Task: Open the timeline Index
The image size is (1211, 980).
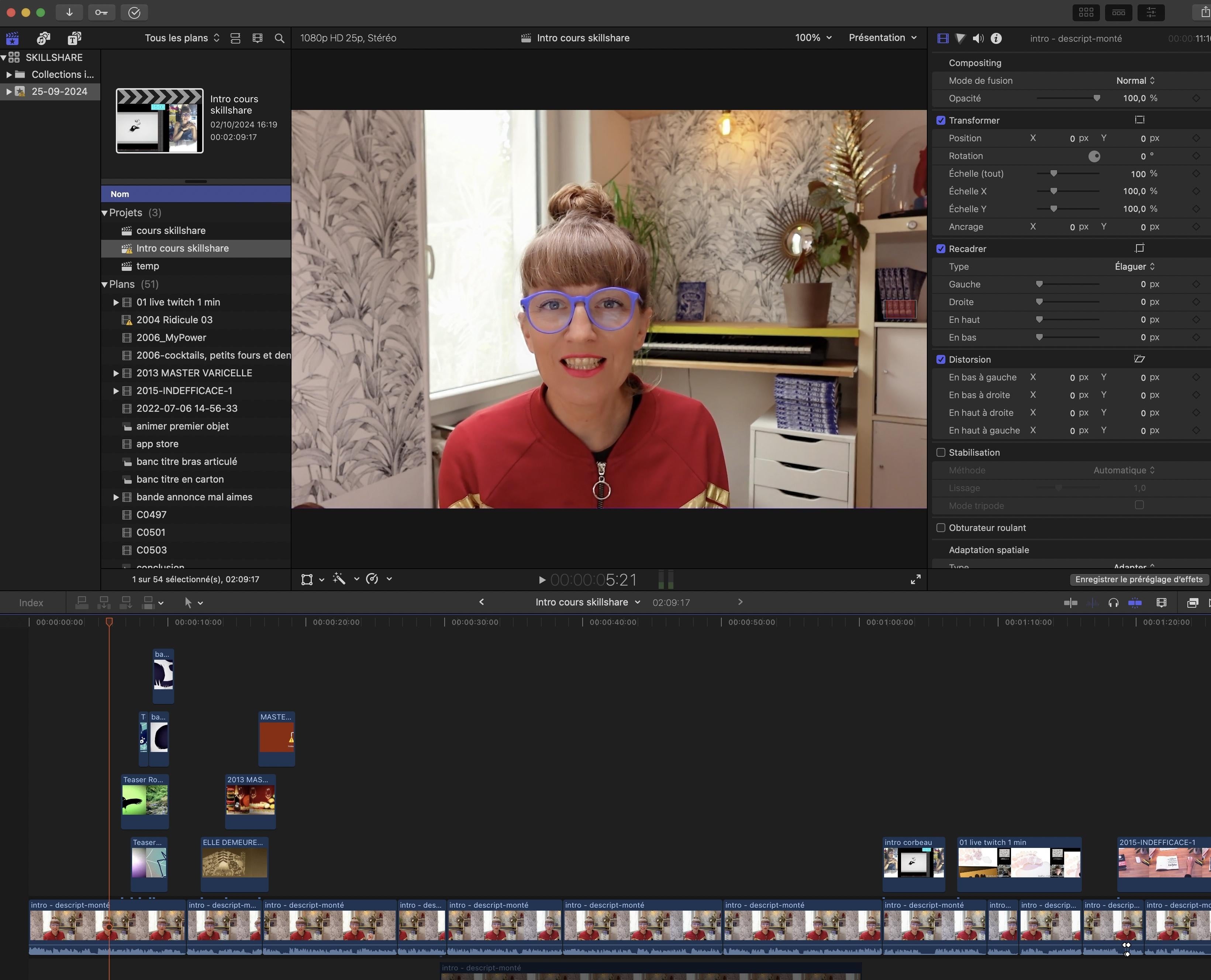Action: coord(31,603)
